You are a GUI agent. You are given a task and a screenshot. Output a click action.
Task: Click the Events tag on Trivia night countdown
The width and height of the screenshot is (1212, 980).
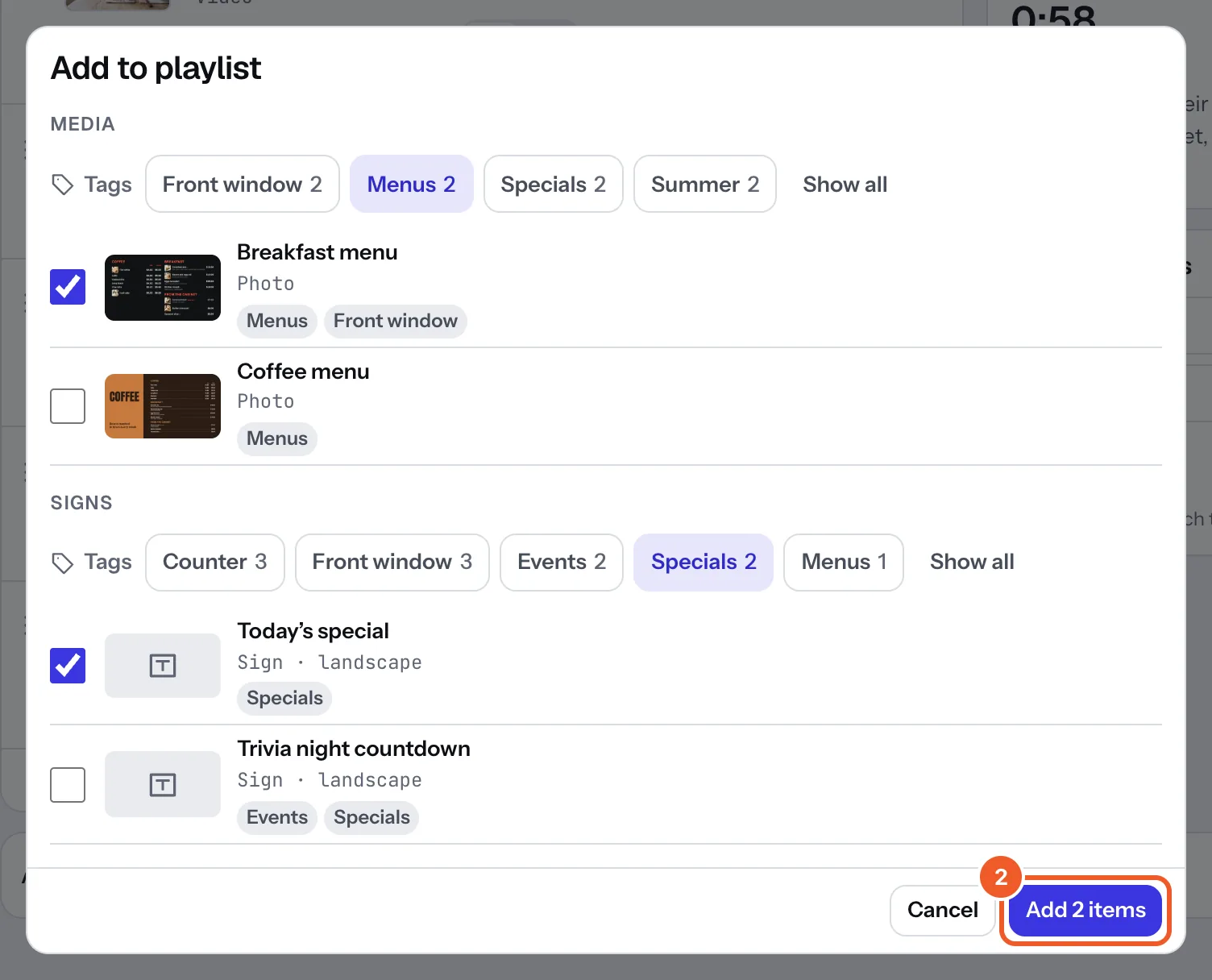[x=277, y=817]
